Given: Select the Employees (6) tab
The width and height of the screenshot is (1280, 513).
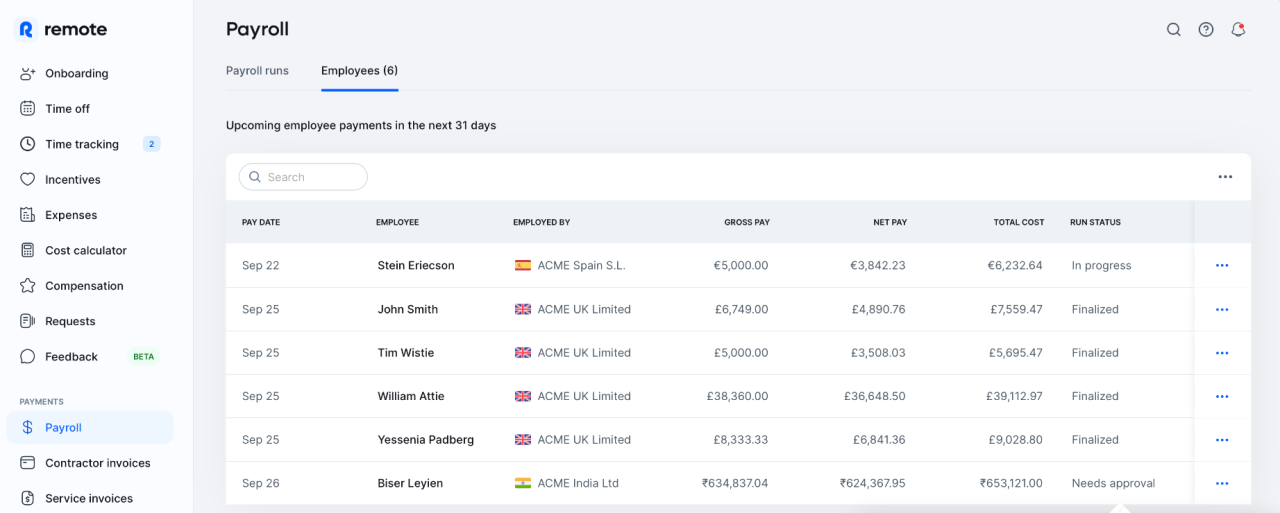Looking at the screenshot, I should 359,71.
